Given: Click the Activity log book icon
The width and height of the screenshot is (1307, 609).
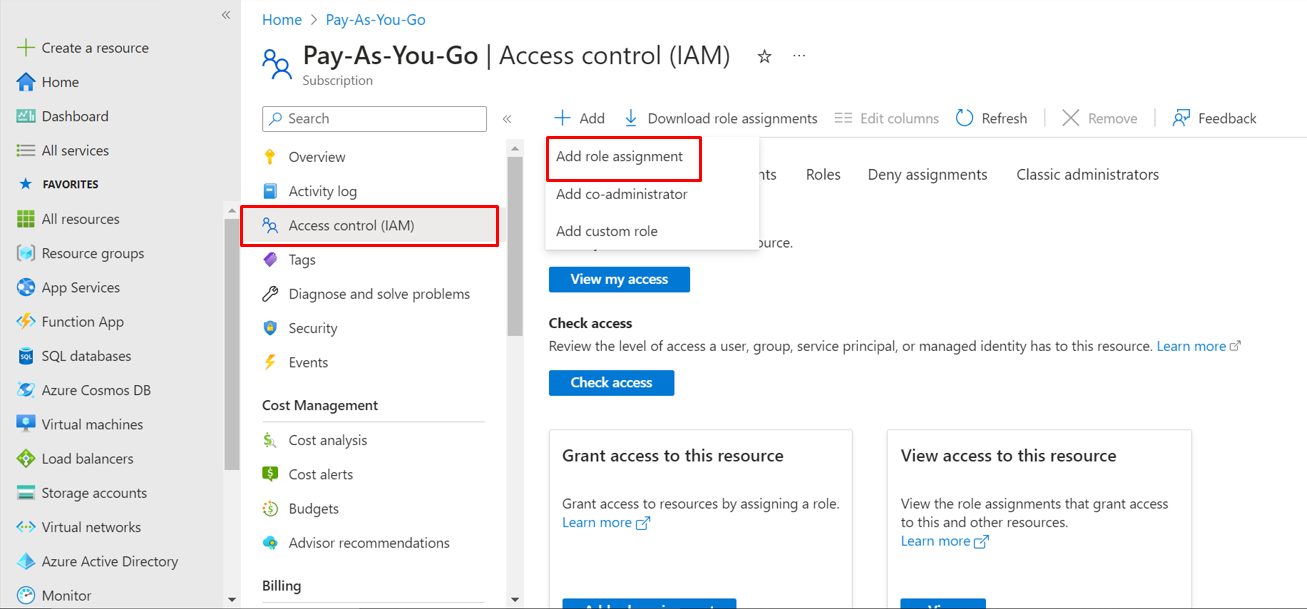Looking at the screenshot, I should coord(270,191).
